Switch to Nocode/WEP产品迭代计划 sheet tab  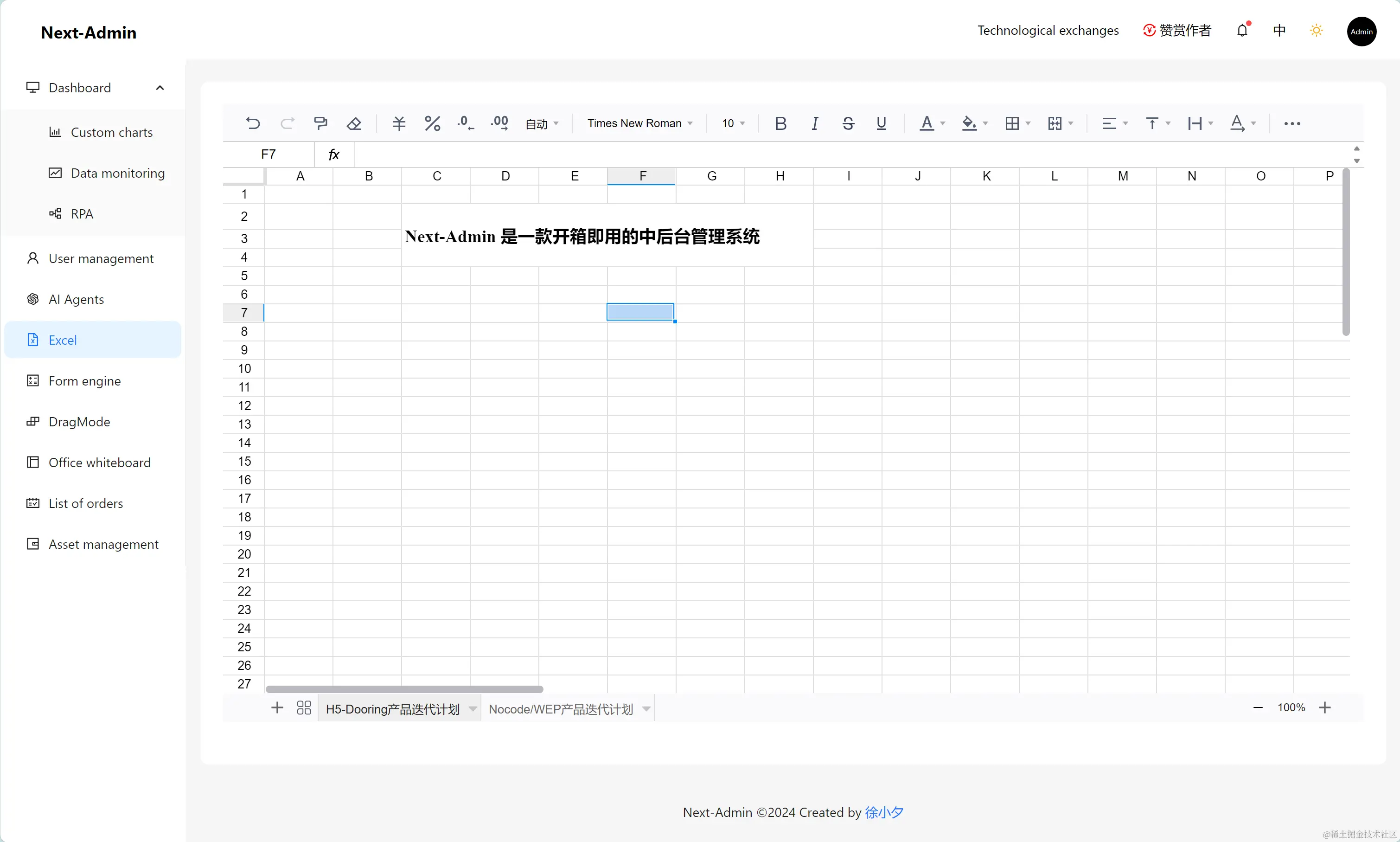coord(560,709)
